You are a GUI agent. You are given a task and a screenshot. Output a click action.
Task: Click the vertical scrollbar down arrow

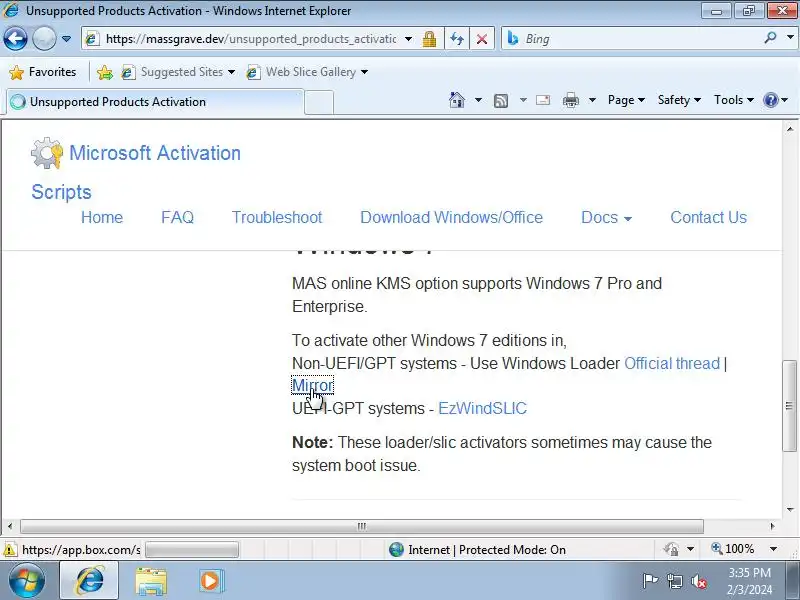(x=790, y=509)
